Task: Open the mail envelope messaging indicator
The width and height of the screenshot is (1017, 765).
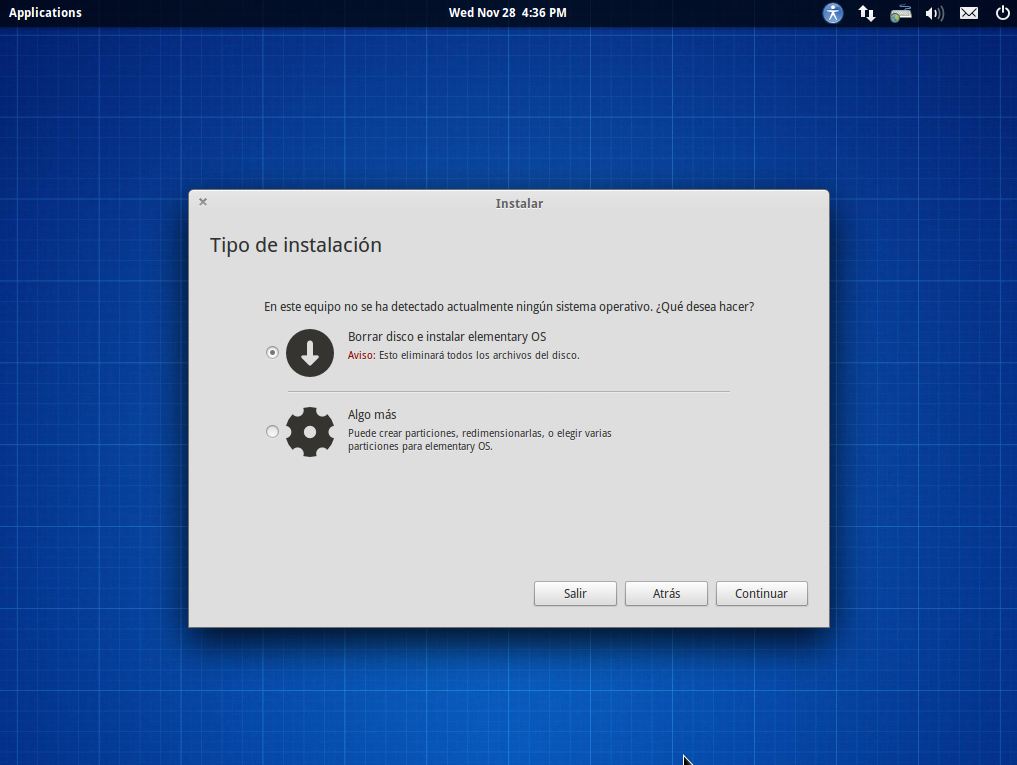Action: (969, 13)
